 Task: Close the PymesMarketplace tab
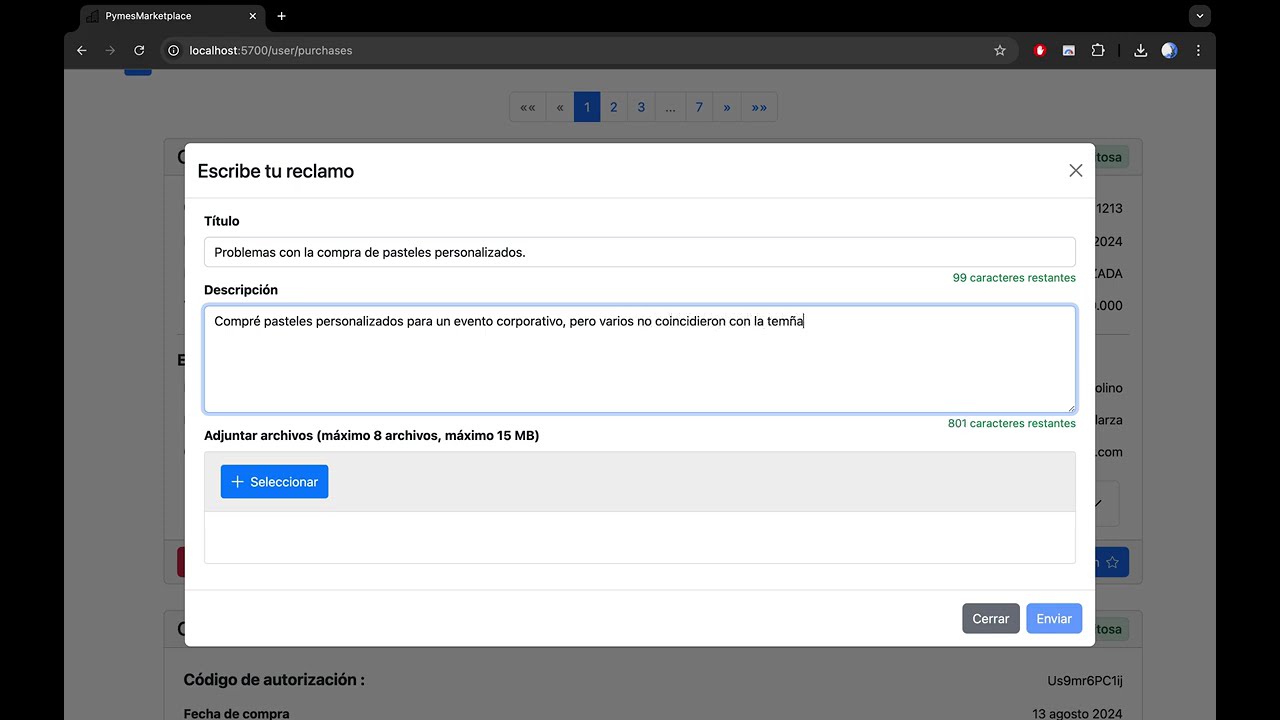(252, 16)
